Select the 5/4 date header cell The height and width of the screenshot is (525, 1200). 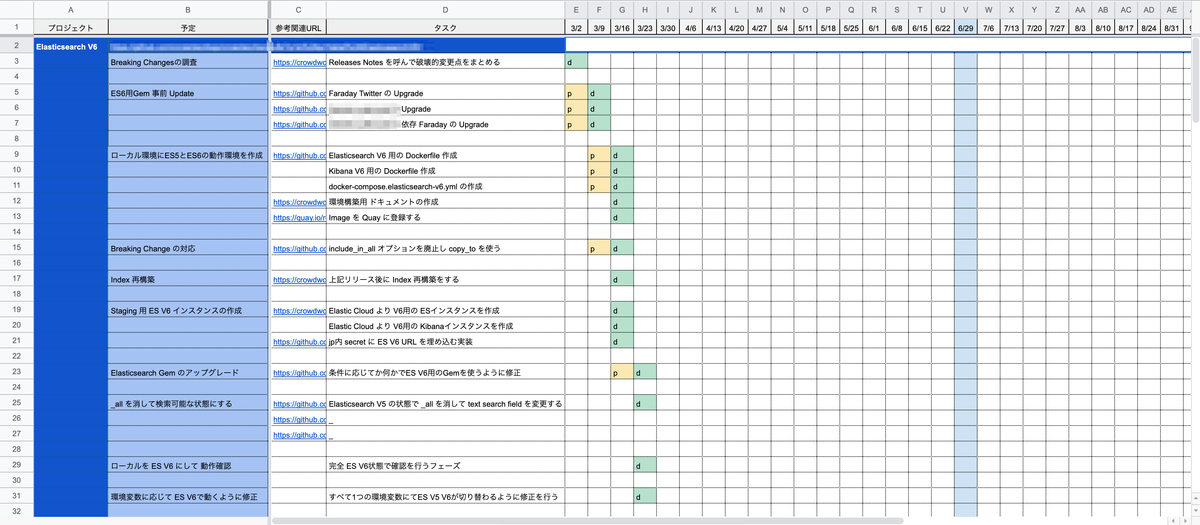point(782,27)
